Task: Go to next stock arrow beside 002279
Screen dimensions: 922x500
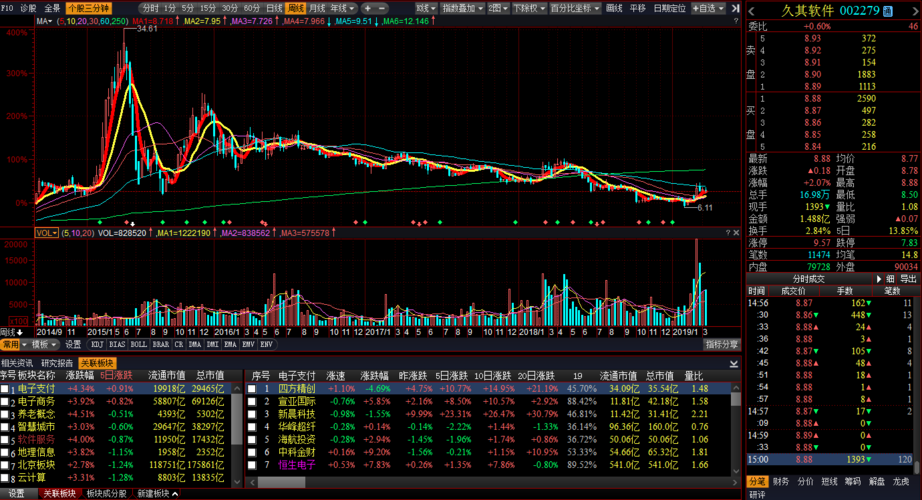Action: [915, 11]
